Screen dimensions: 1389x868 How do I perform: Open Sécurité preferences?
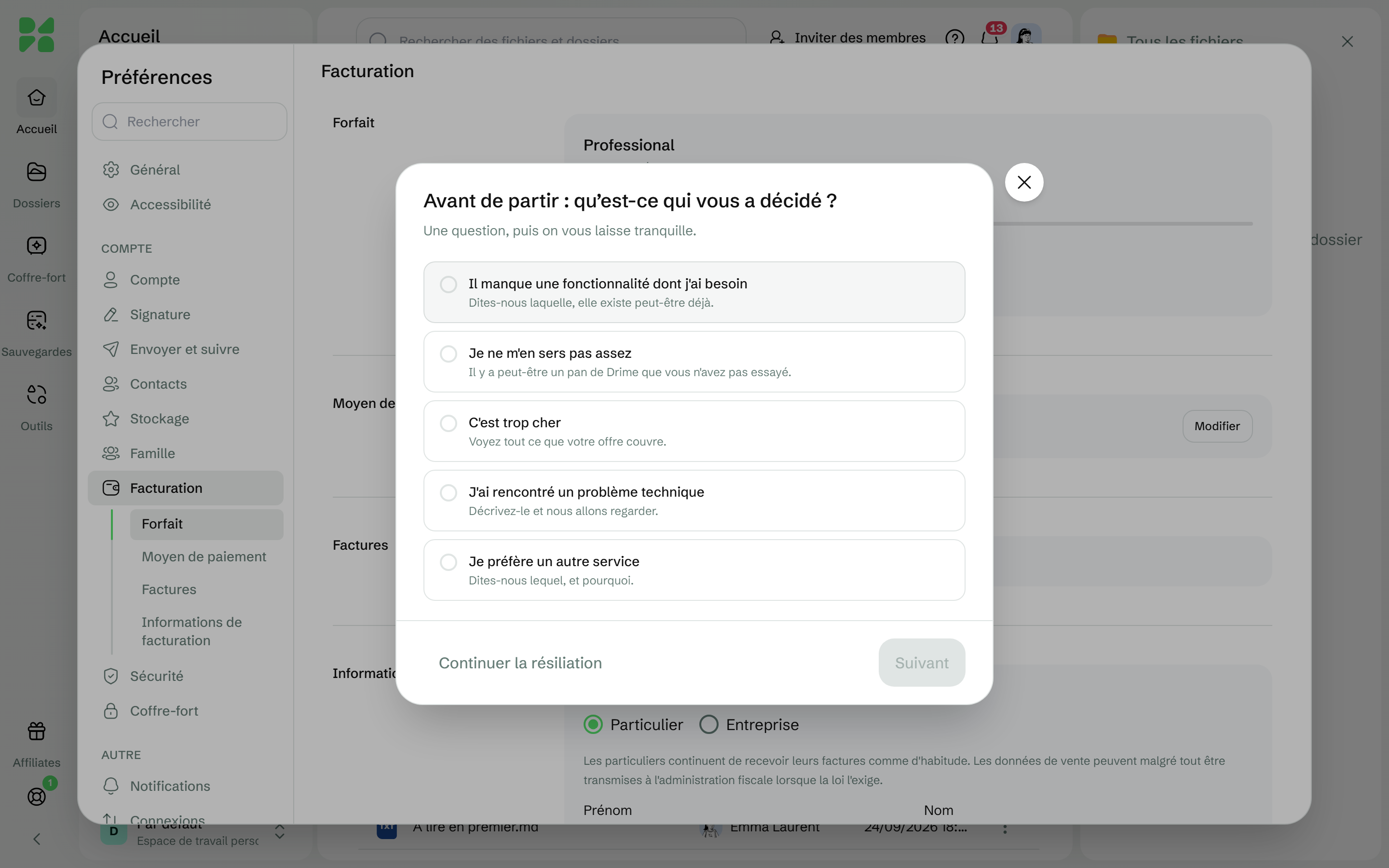(185, 676)
